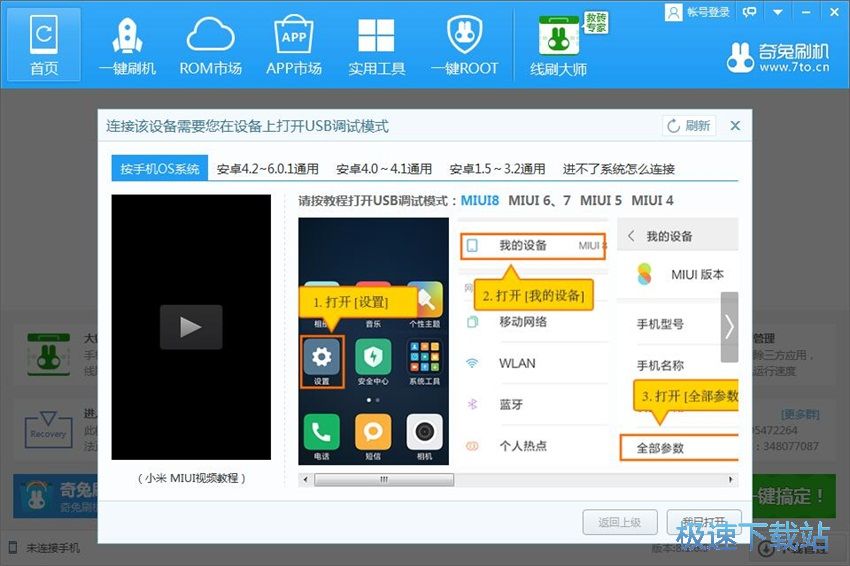
Task: Select the 安卓4.2~6.0.1通用 tab
Action: (268, 169)
